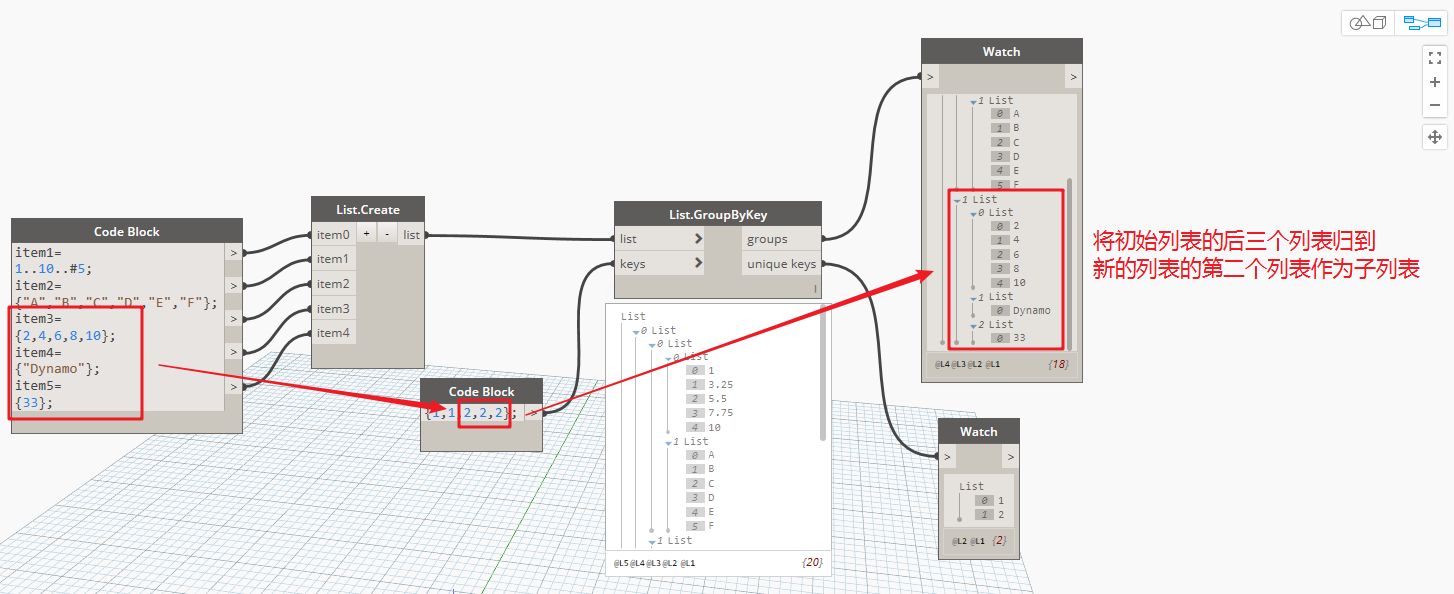Click the upper Watch node vertical scrollbar

tap(1069, 258)
